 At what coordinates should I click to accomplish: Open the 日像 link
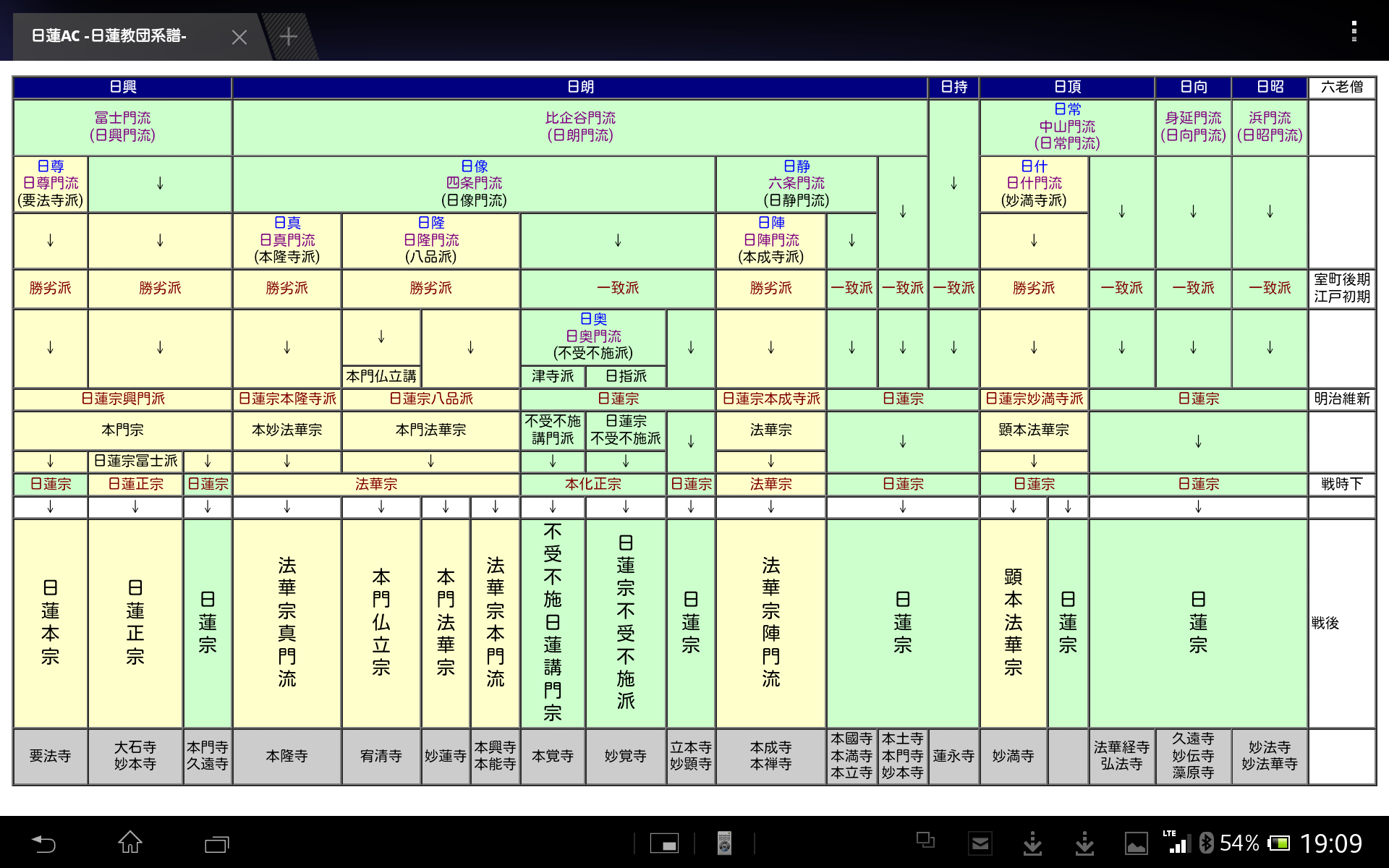(474, 166)
